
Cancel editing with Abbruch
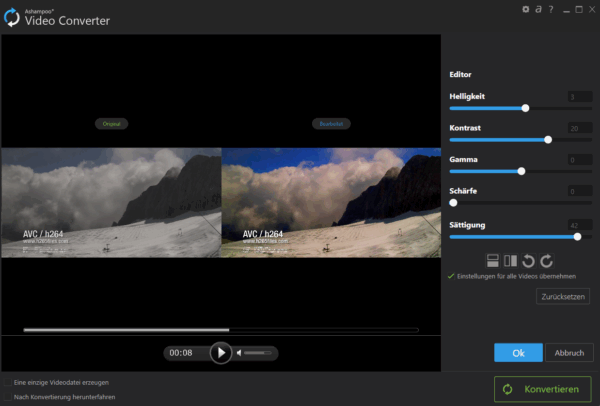[569, 352]
